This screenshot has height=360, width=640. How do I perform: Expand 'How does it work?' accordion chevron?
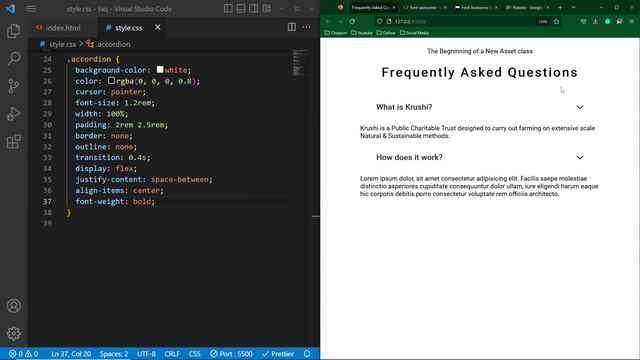580,158
